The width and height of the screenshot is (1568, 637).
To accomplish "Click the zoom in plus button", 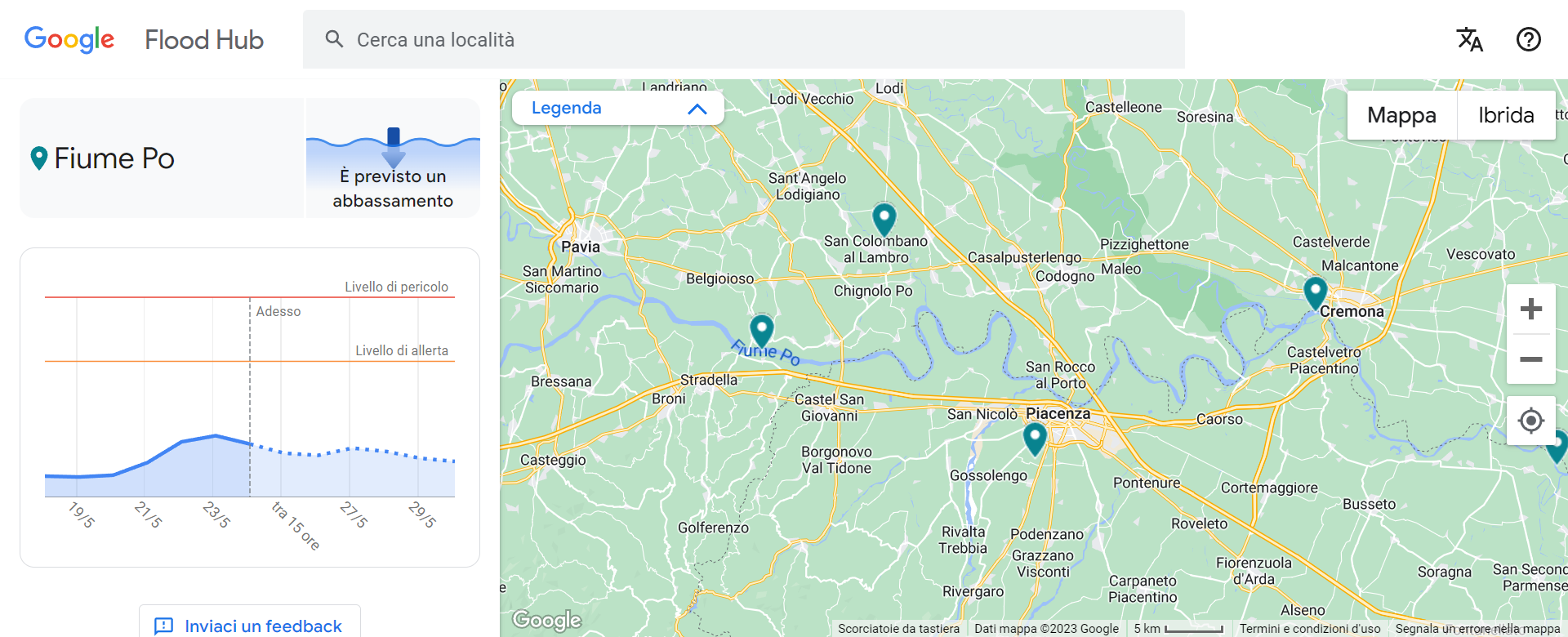I will pos(1530,309).
